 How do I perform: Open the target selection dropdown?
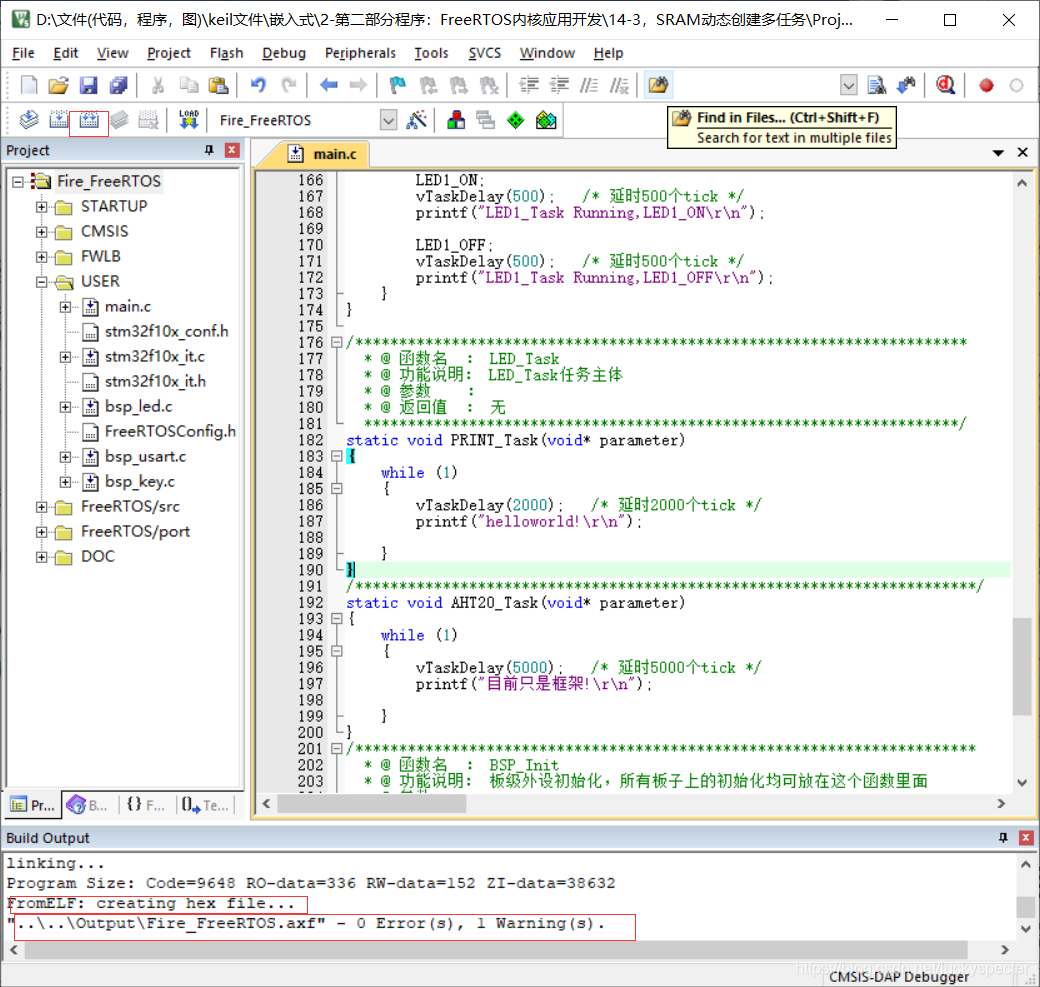tap(389, 120)
